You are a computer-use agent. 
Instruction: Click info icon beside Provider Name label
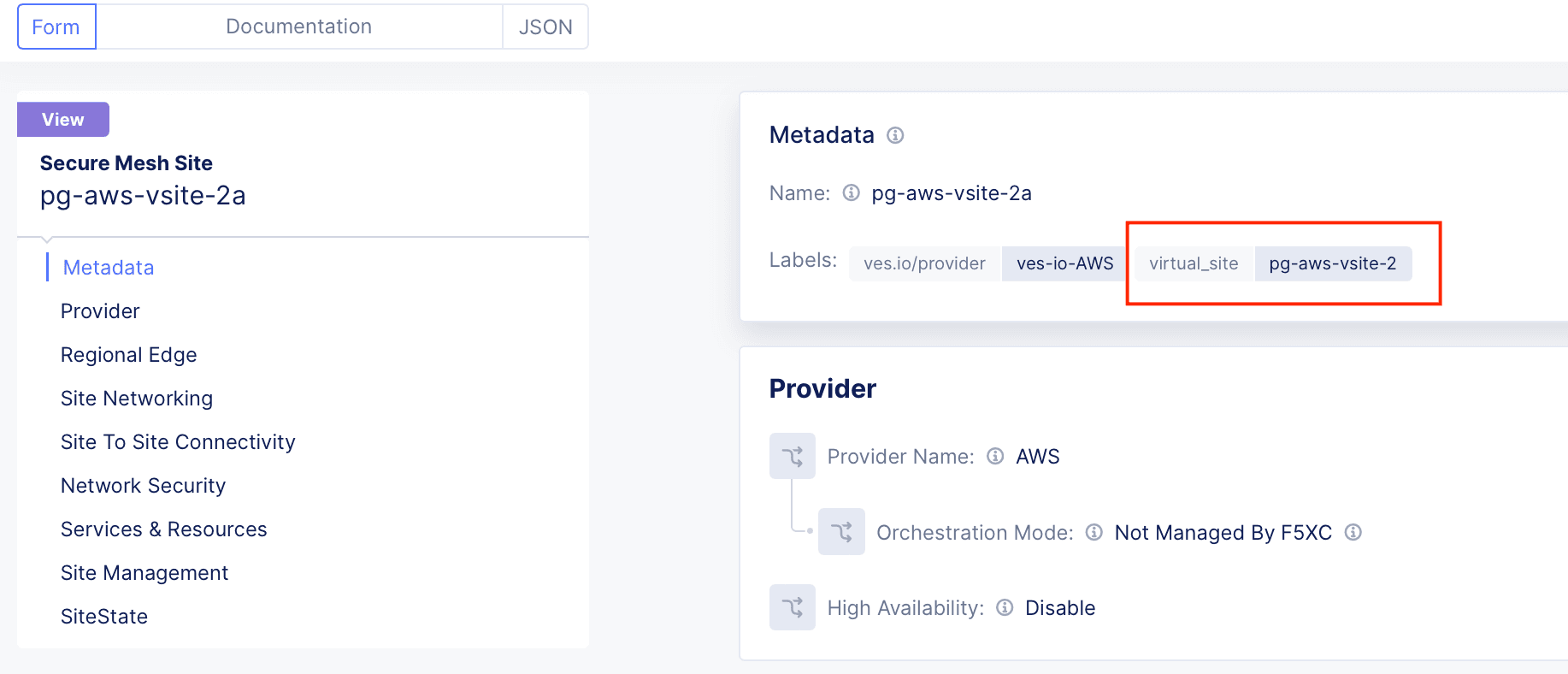click(x=995, y=456)
